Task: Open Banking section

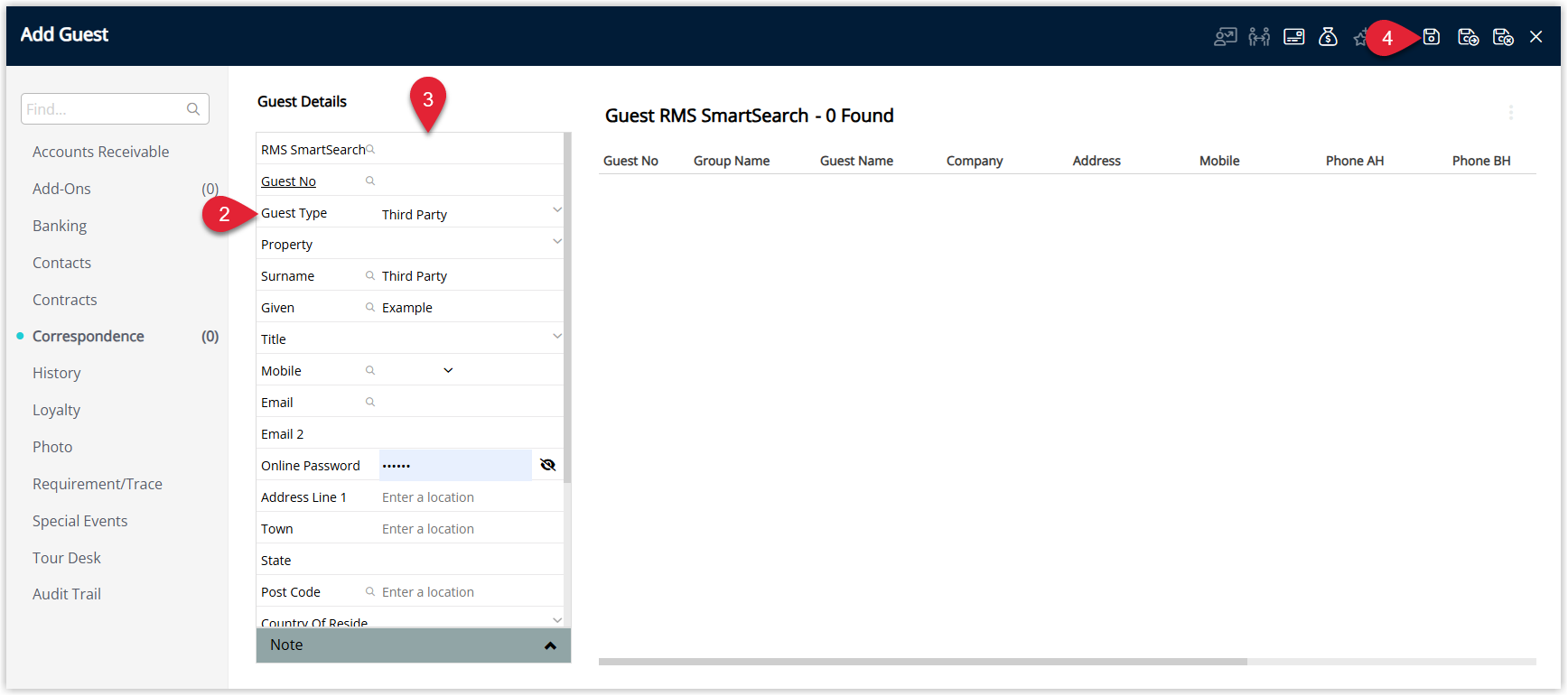Action: [x=60, y=226]
